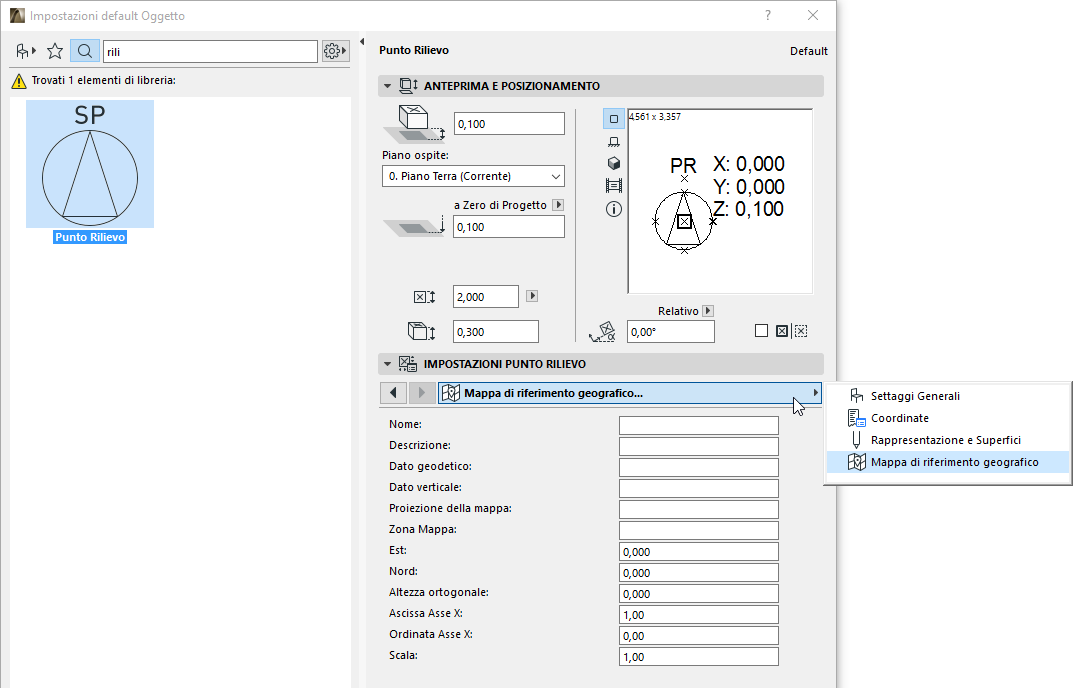Image resolution: width=1074 pixels, height=688 pixels.
Task: Open the arrow next to 2,000 field
Action: (x=532, y=296)
